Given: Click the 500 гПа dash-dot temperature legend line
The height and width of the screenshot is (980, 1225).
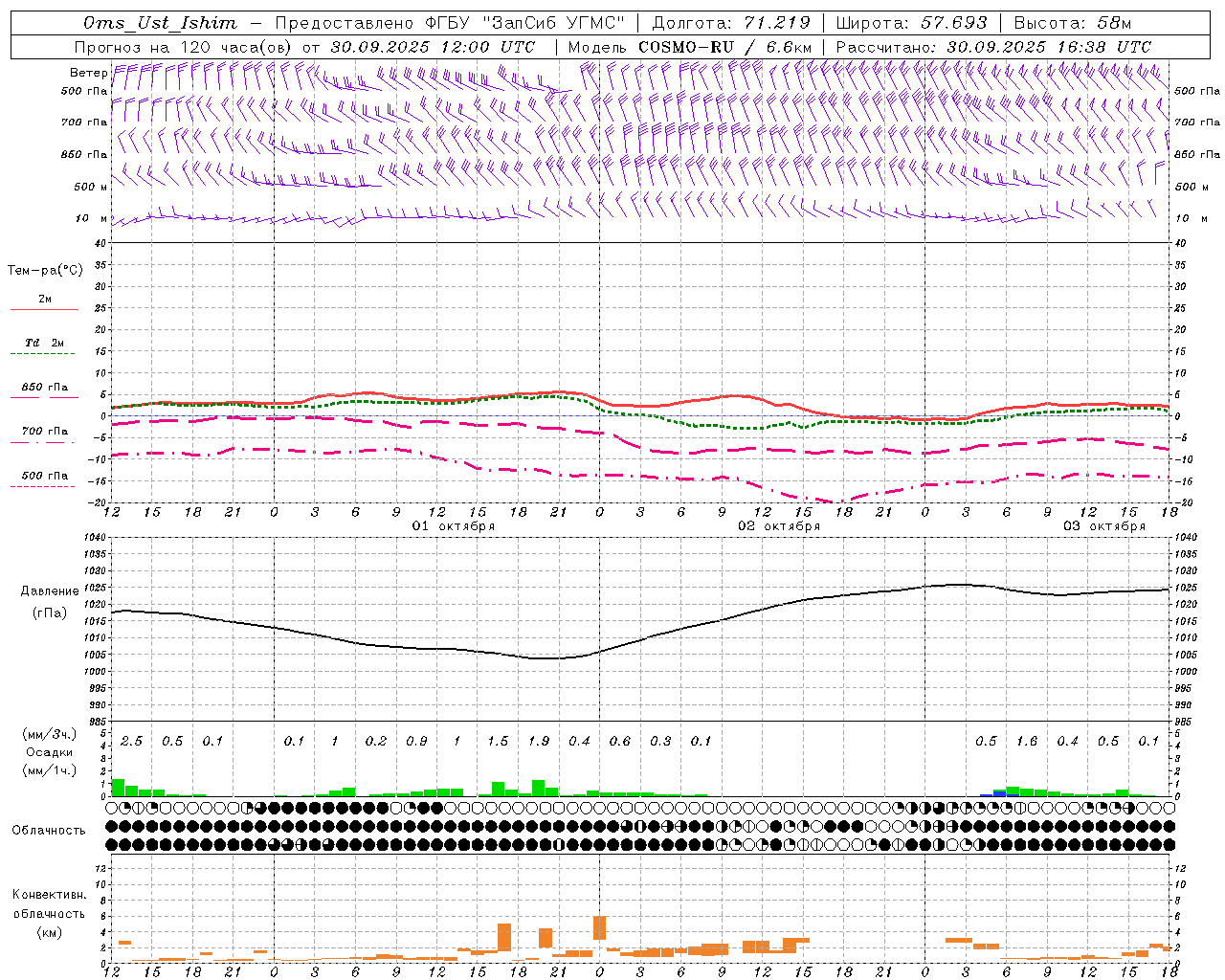Looking at the screenshot, I should tap(43, 486).
